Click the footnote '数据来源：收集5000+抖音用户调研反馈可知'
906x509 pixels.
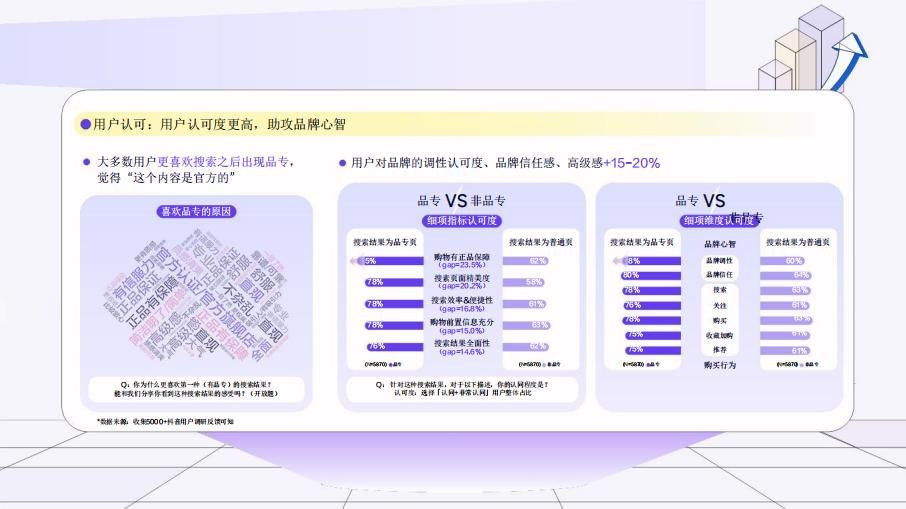(165, 422)
